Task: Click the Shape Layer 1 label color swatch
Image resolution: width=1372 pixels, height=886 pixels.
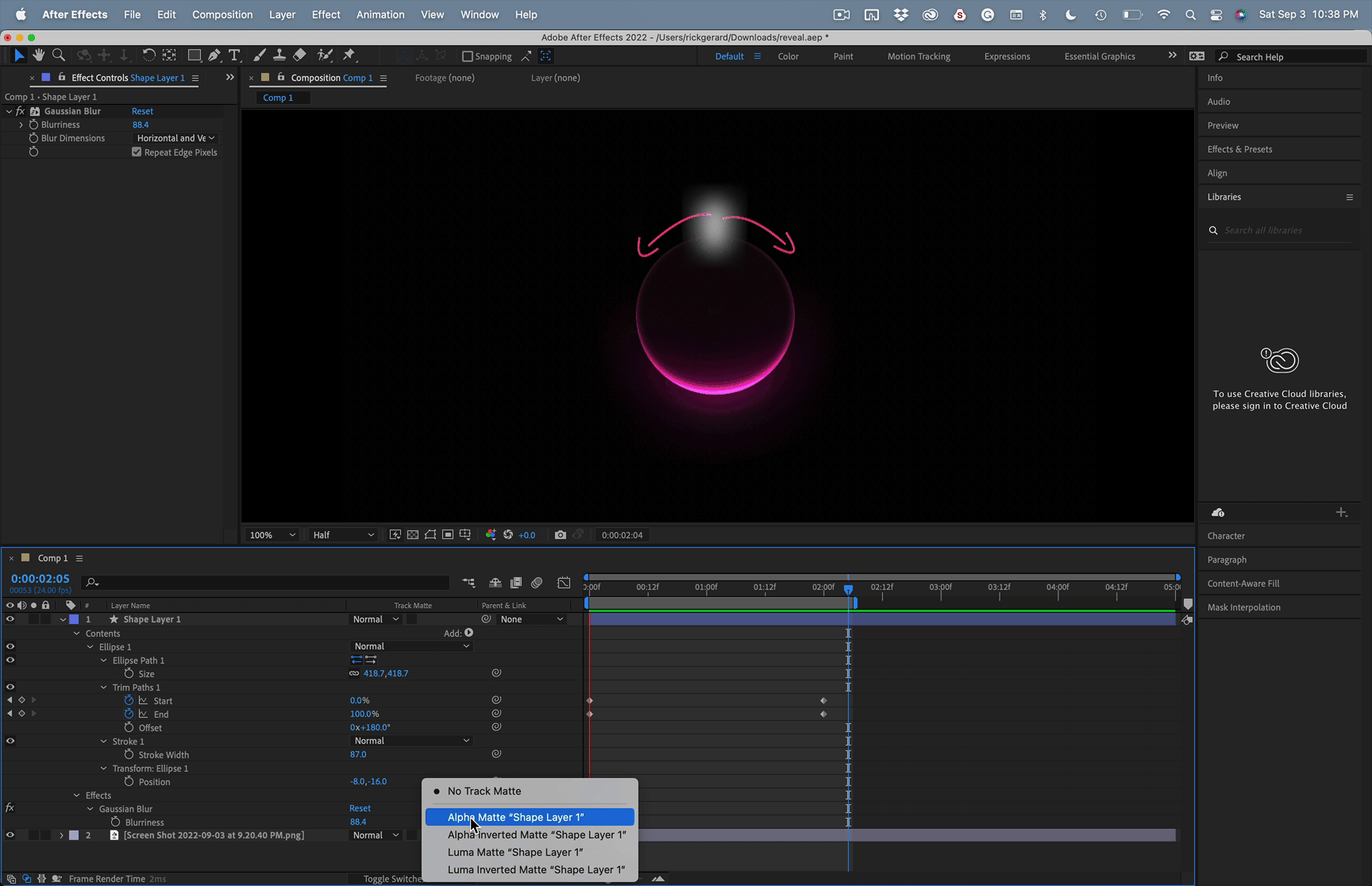Action: pos(74,619)
